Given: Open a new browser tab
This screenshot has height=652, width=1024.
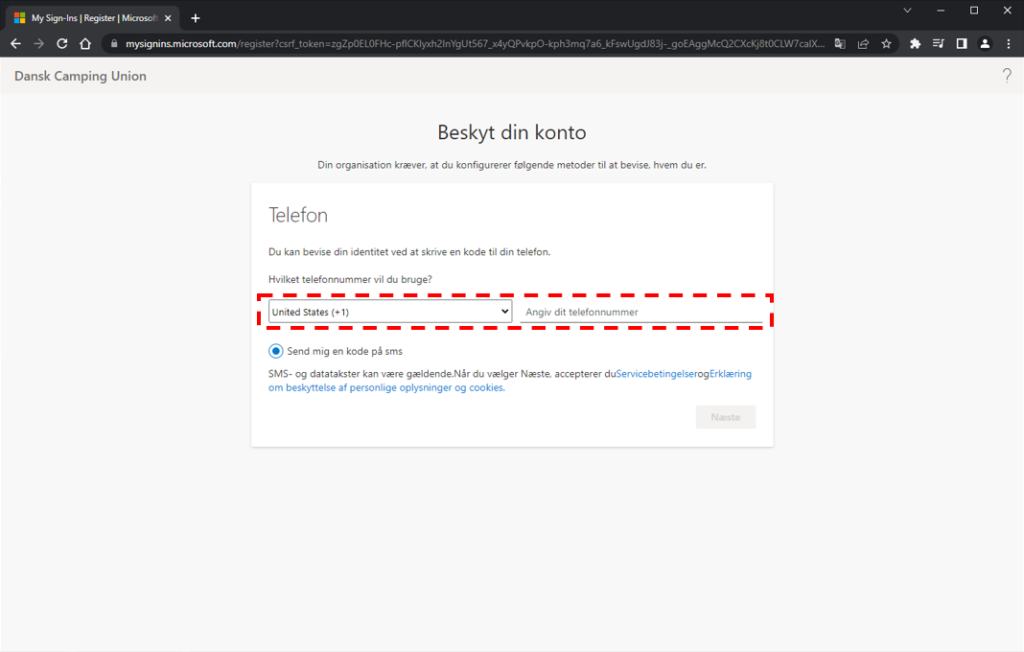Looking at the screenshot, I should point(195,18).
